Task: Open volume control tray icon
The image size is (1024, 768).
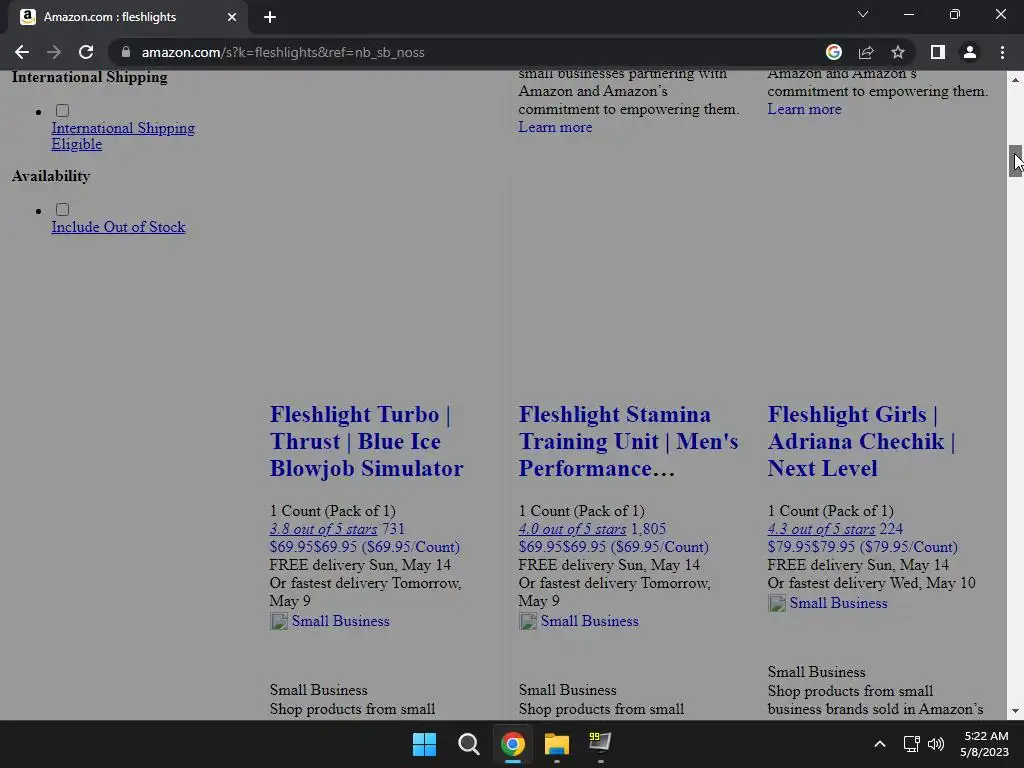Action: pos(936,744)
